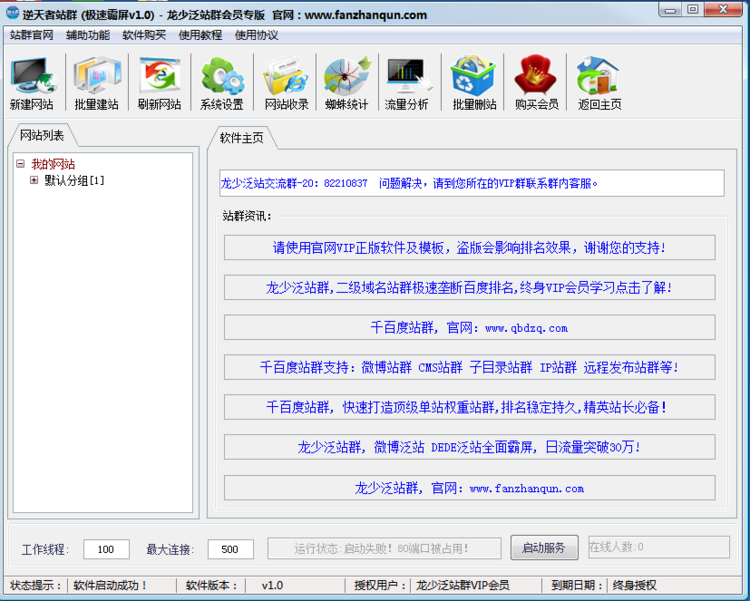
Task: Click 软件启动成功！ status text
Action: tap(110, 585)
